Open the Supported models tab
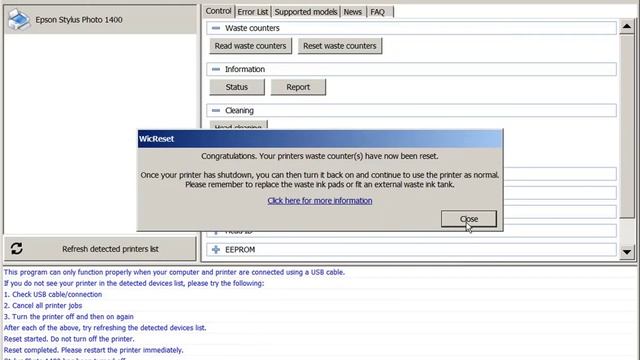The width and height of the screenshot is (640, 360). tap(306, 12)
